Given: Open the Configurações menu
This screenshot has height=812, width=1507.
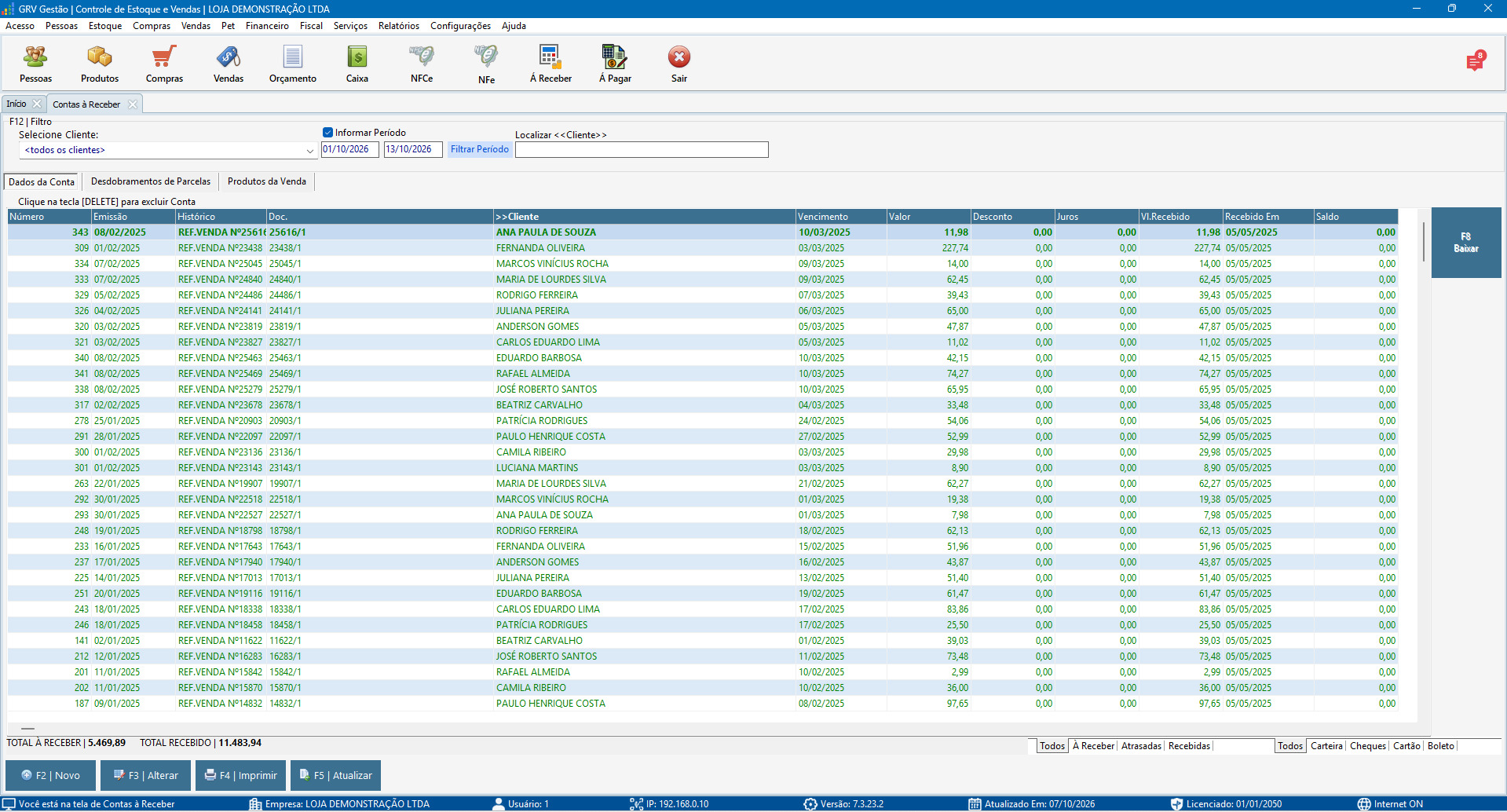Looking at the screenshot, I should 461,26.
